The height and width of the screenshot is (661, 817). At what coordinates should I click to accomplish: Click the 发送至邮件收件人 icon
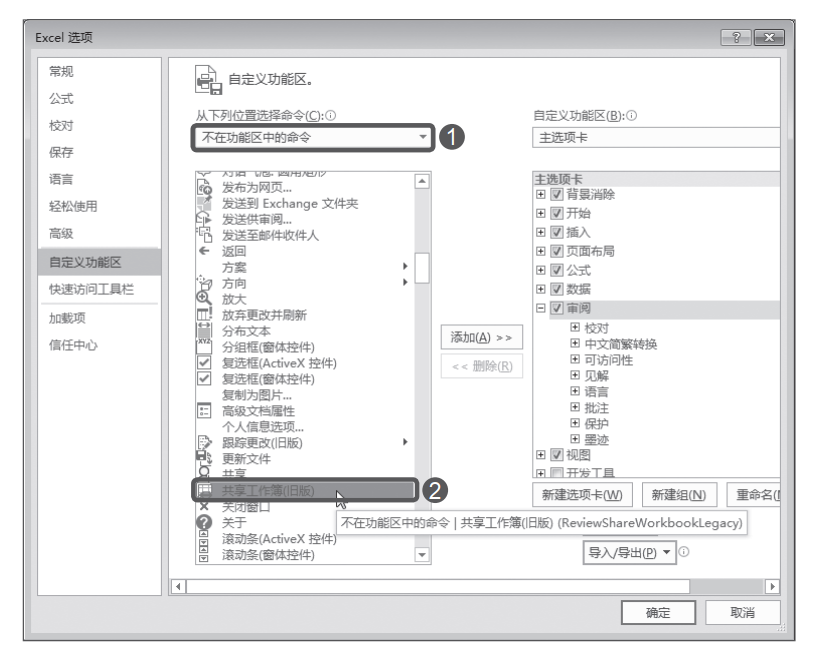pos(204,235)
